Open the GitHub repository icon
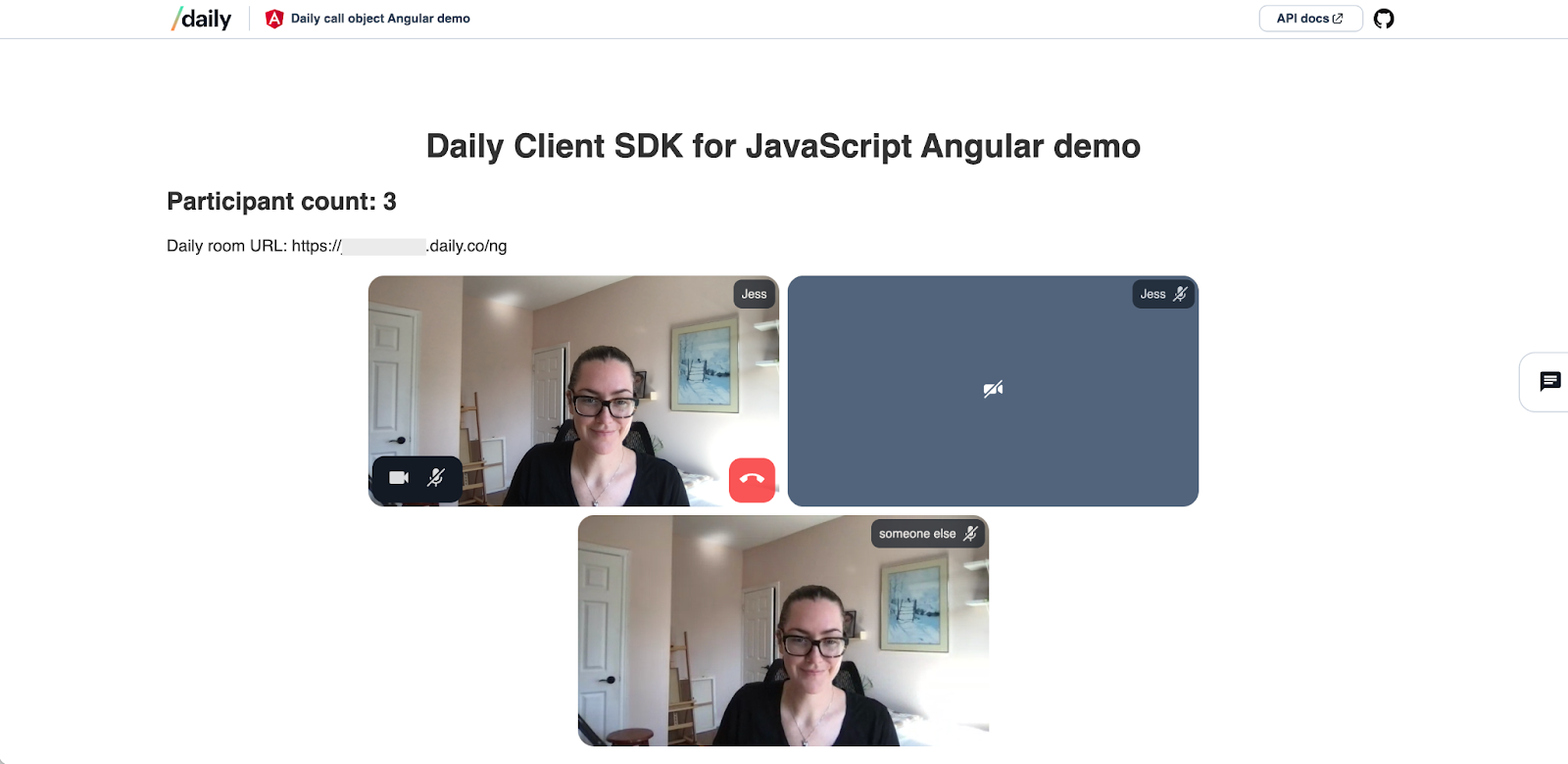1568x764 pixels. click(1384, 19)
